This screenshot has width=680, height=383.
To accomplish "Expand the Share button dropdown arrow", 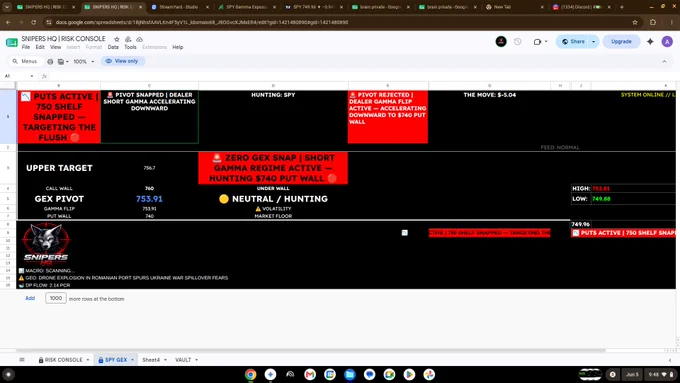I will pyautogui.click(x=594, y=42).
